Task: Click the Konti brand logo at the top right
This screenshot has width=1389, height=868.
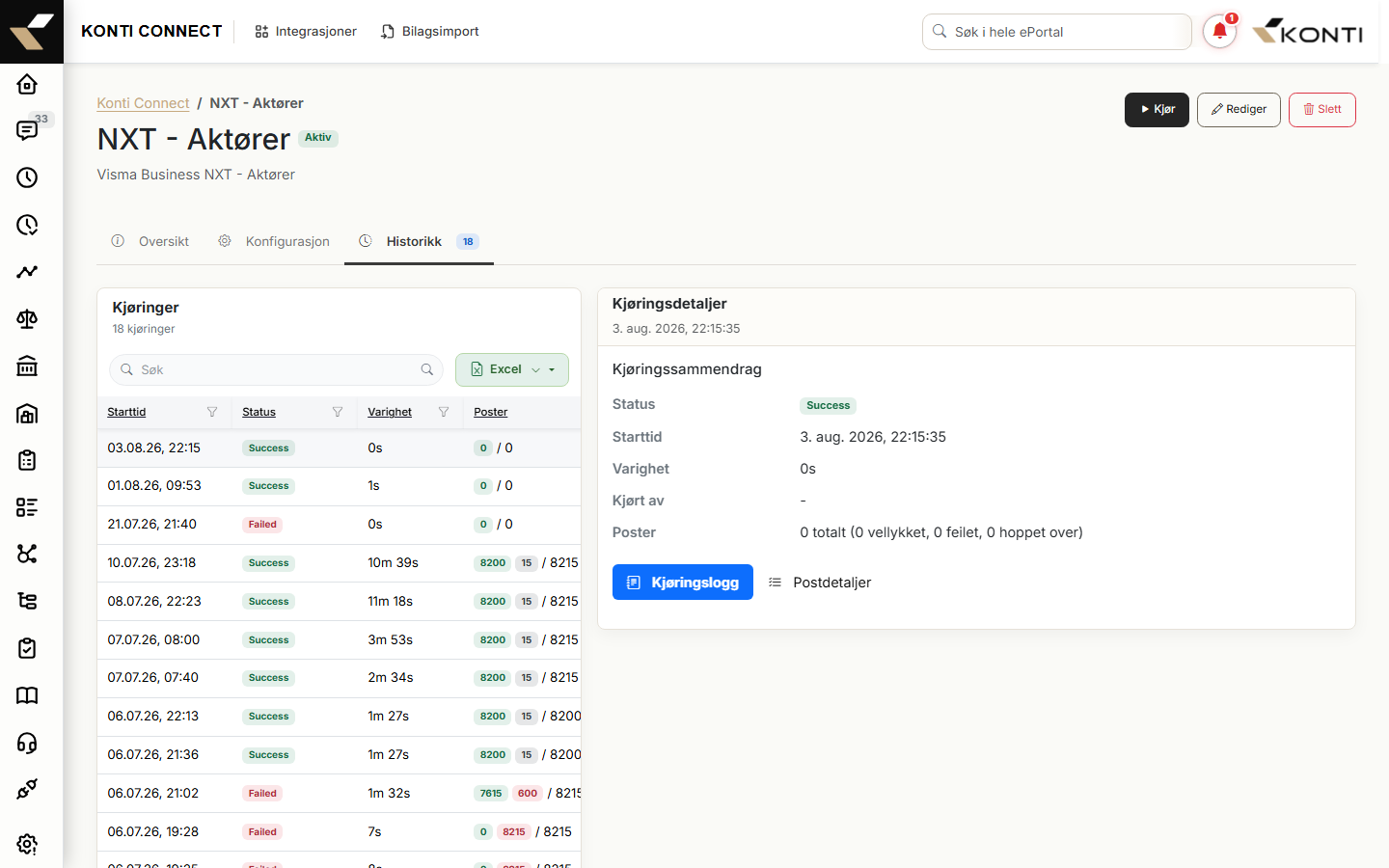Action: pyautogui.click(x=1307, y=32)
